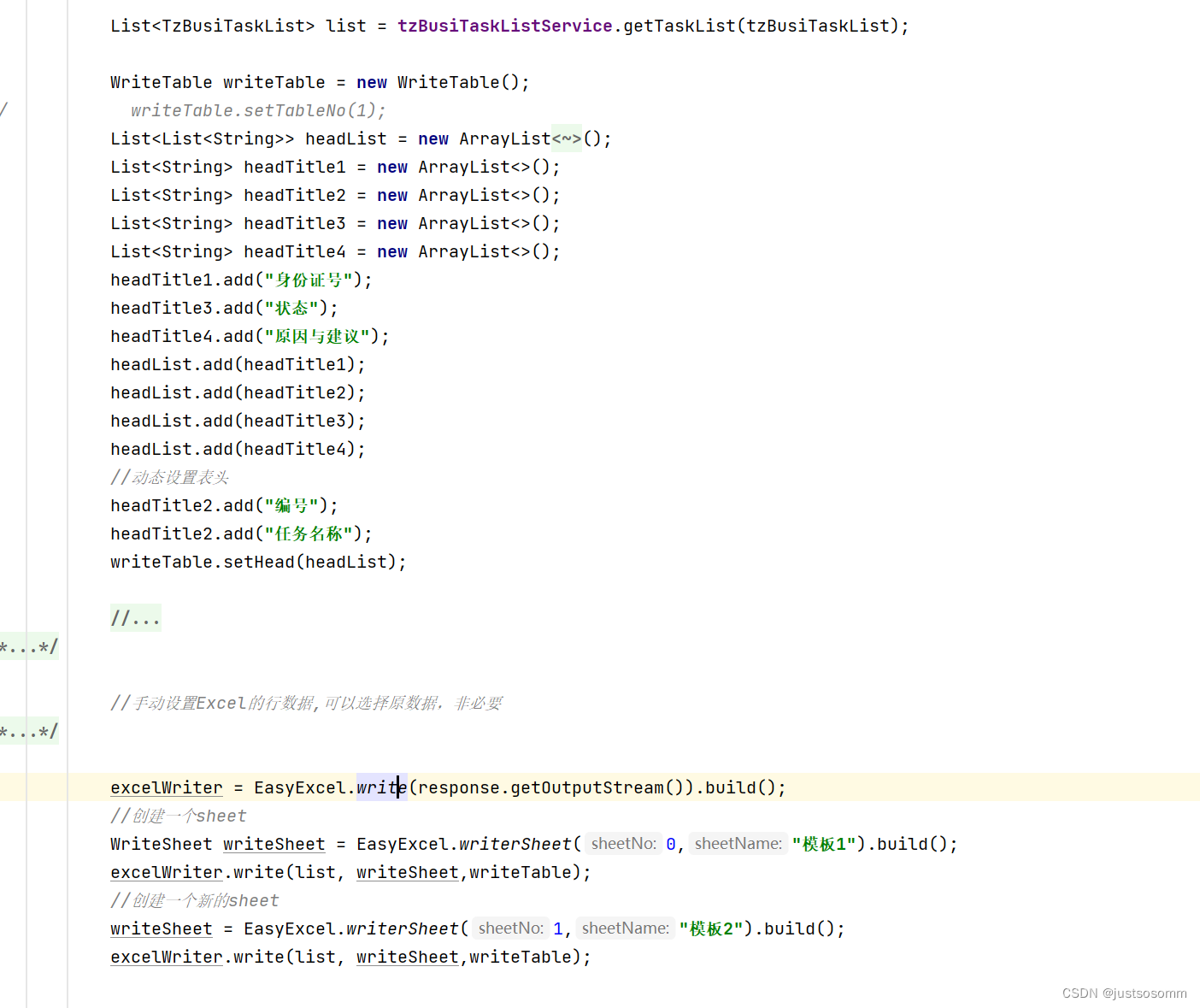
Task: Click the "任务名称" string literal
Action: pos(309,533)
